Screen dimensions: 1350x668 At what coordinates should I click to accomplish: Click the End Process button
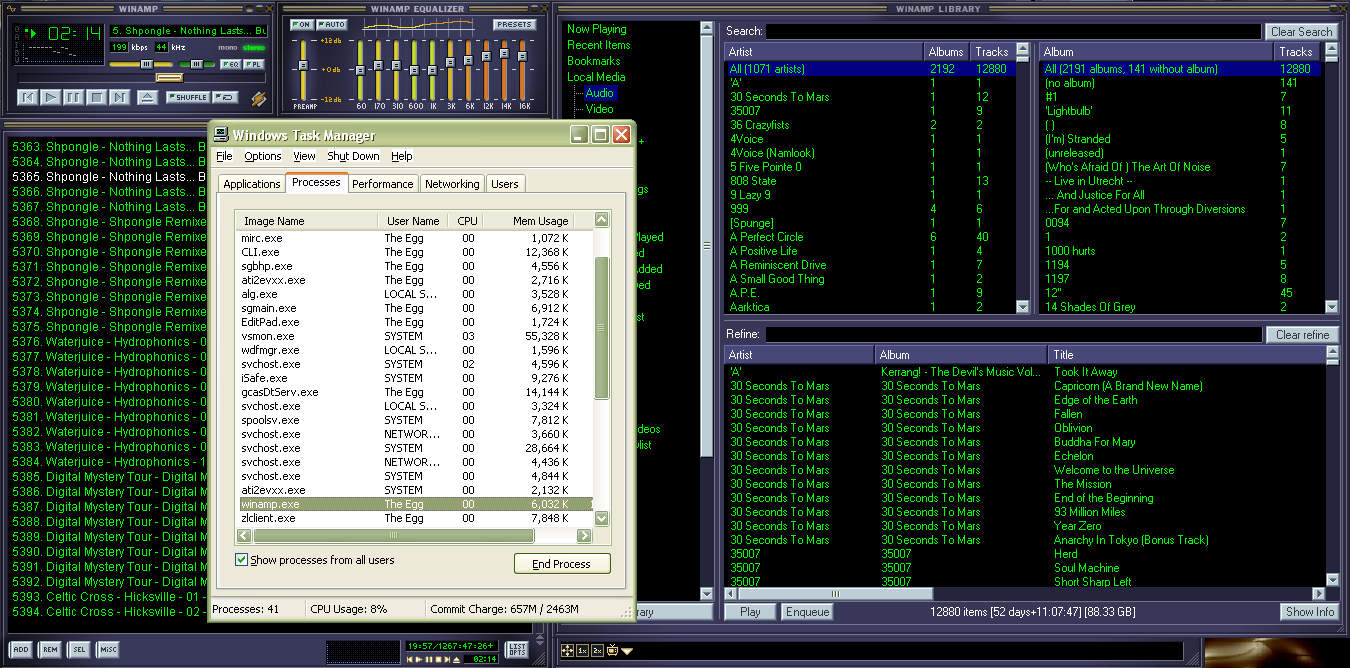[x=561, y=564]
